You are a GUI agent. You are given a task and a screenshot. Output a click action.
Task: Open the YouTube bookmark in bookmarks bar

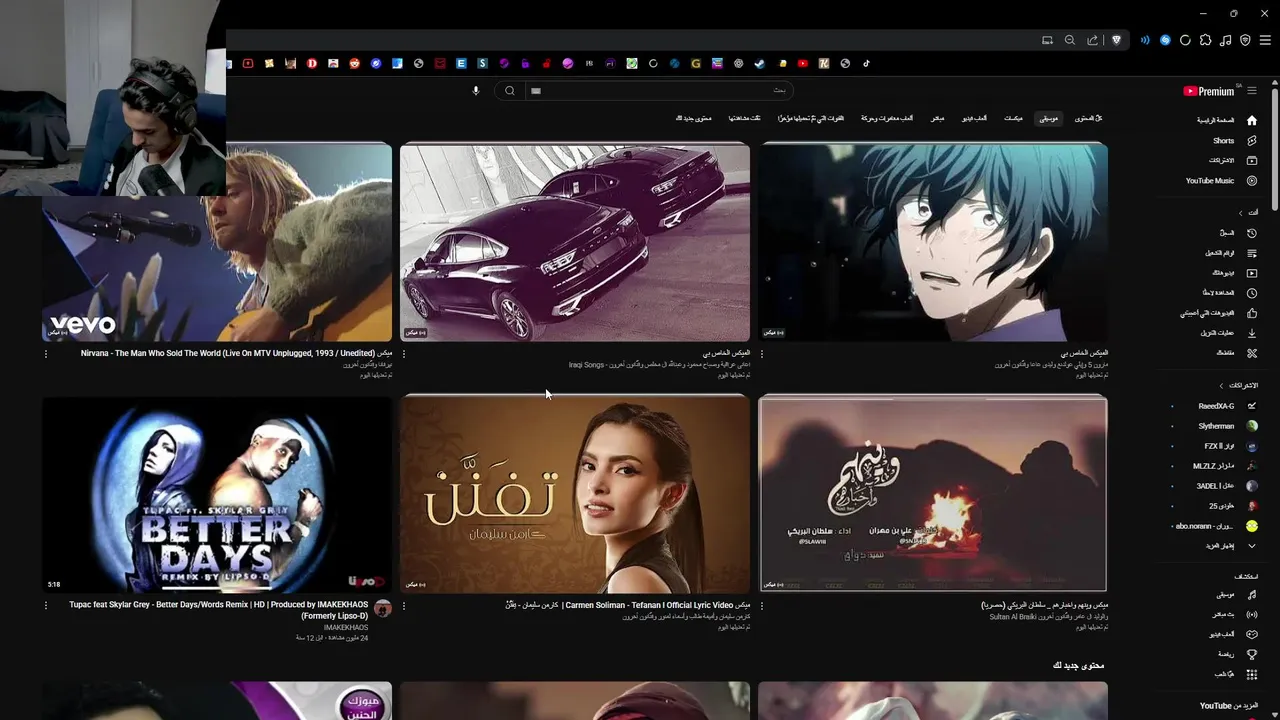803,63
